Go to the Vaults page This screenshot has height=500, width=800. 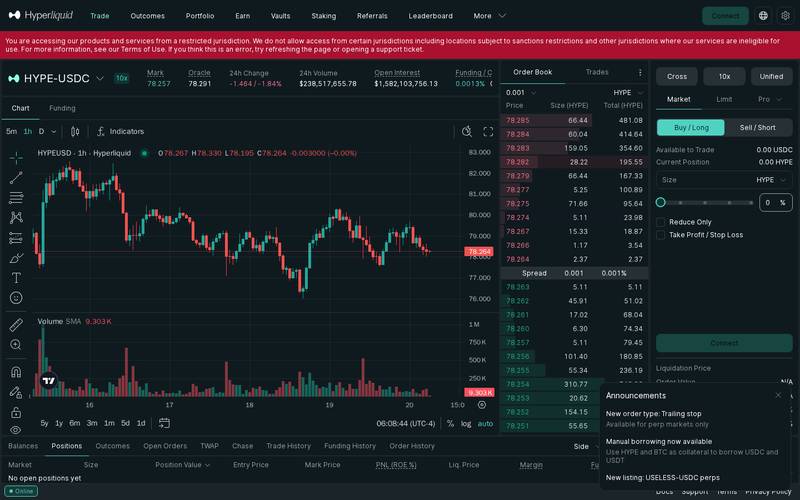pyautogui.click(x=280, y=16)
